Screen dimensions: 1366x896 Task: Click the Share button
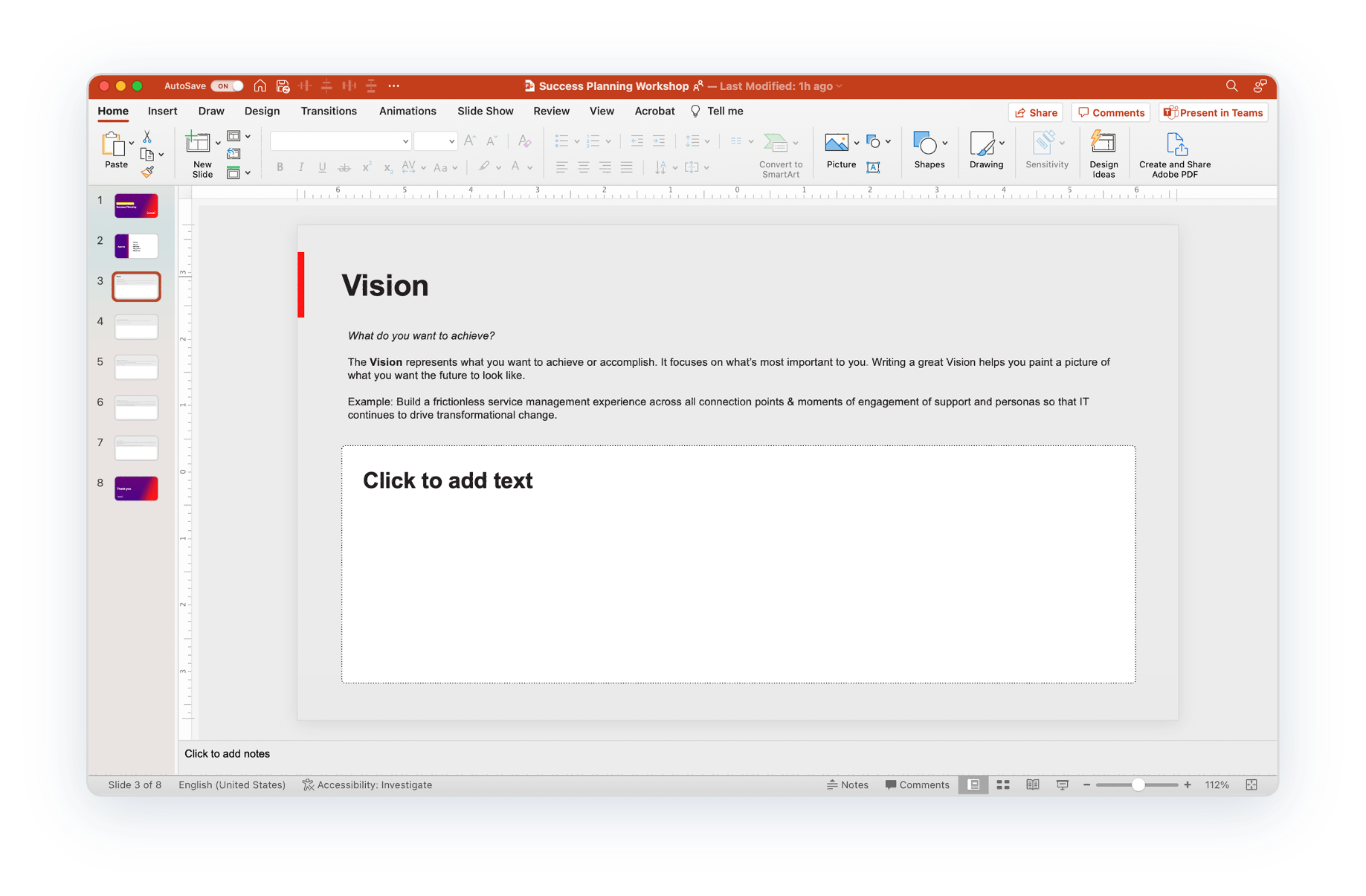(1036, 113)
